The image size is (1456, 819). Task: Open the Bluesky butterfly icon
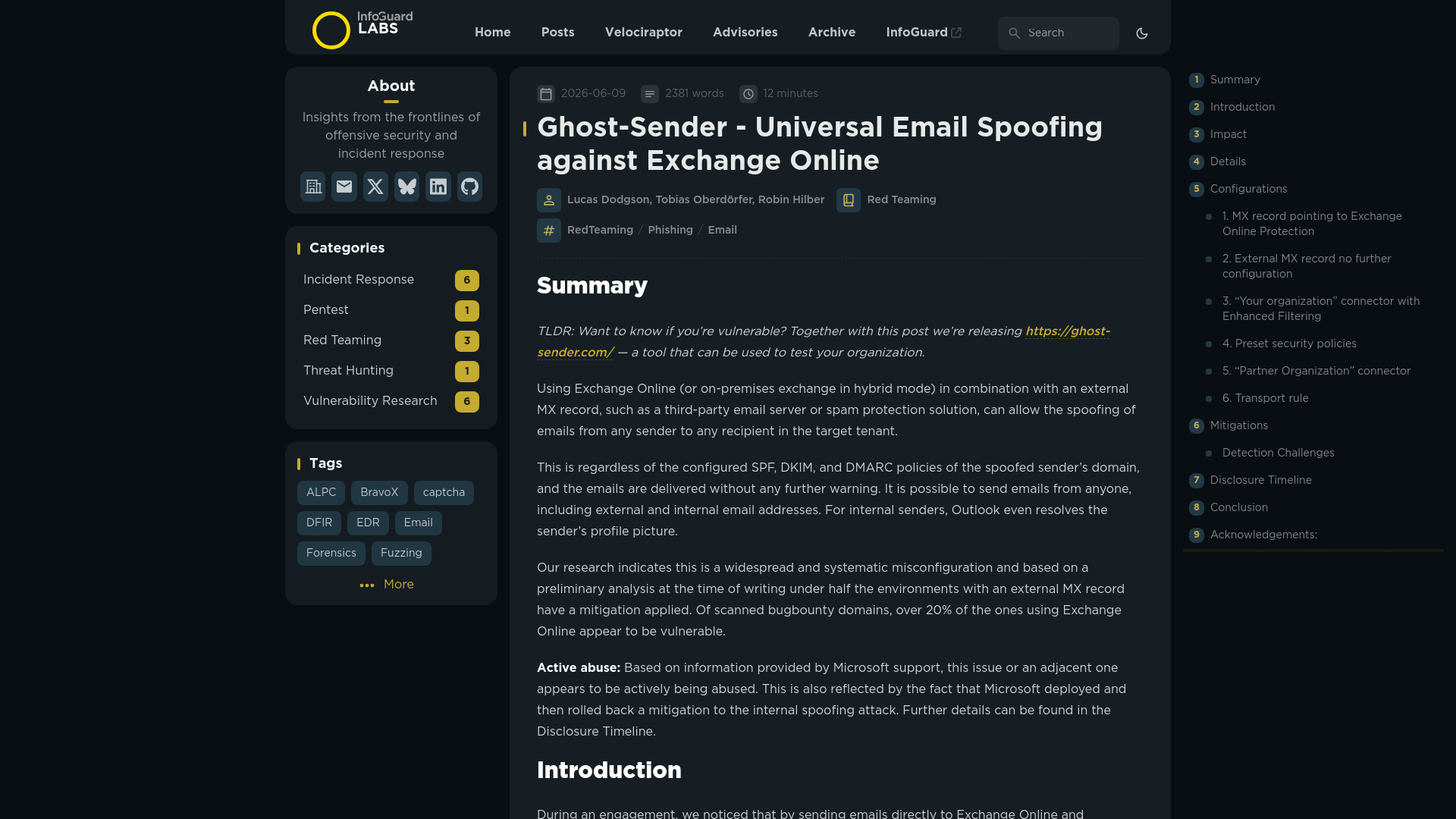[x=407, y=187]
